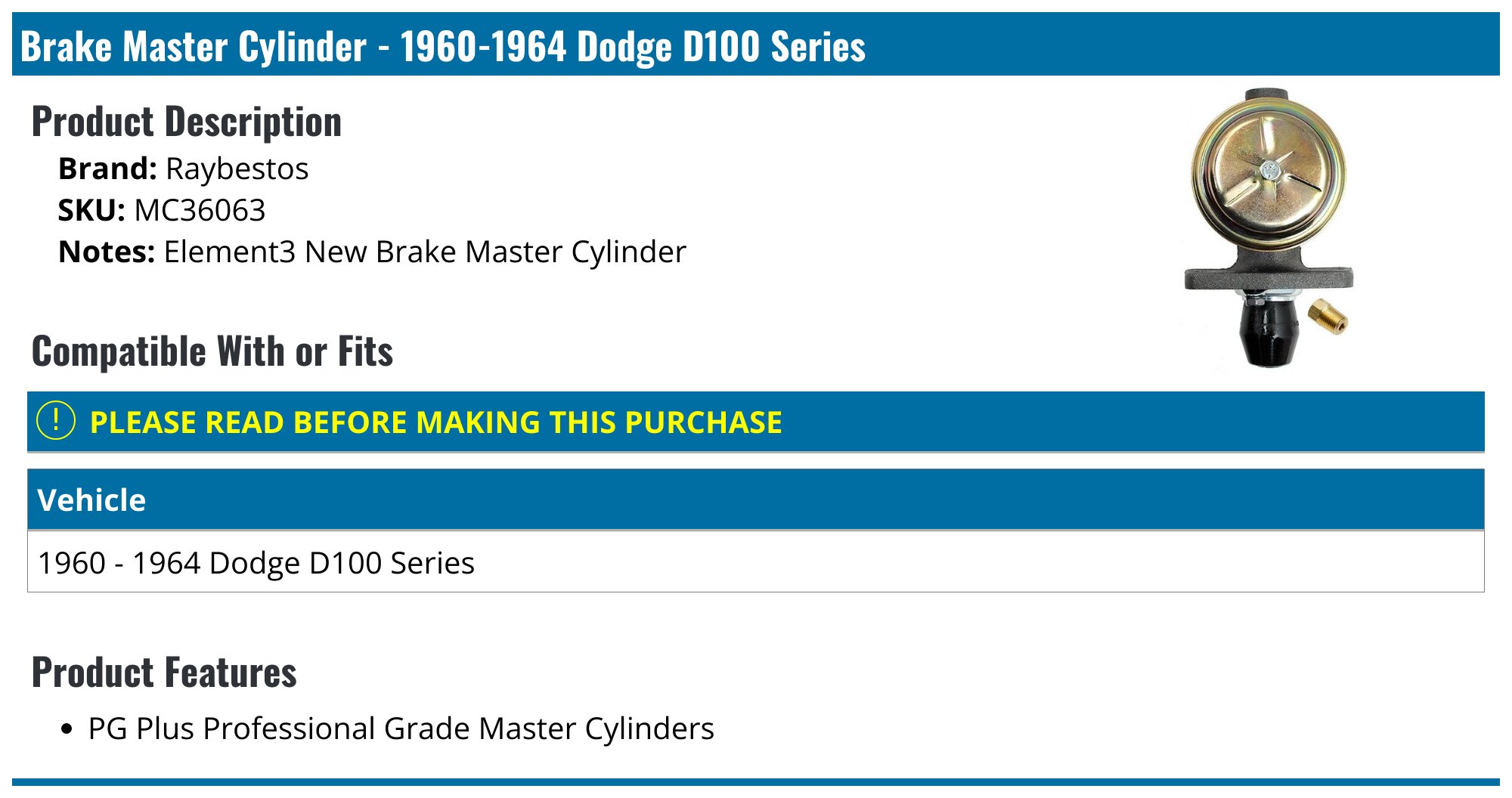Click the Compatible With or Fits heading
This screenshot has height=798, width=1512.
coord(212,351)
